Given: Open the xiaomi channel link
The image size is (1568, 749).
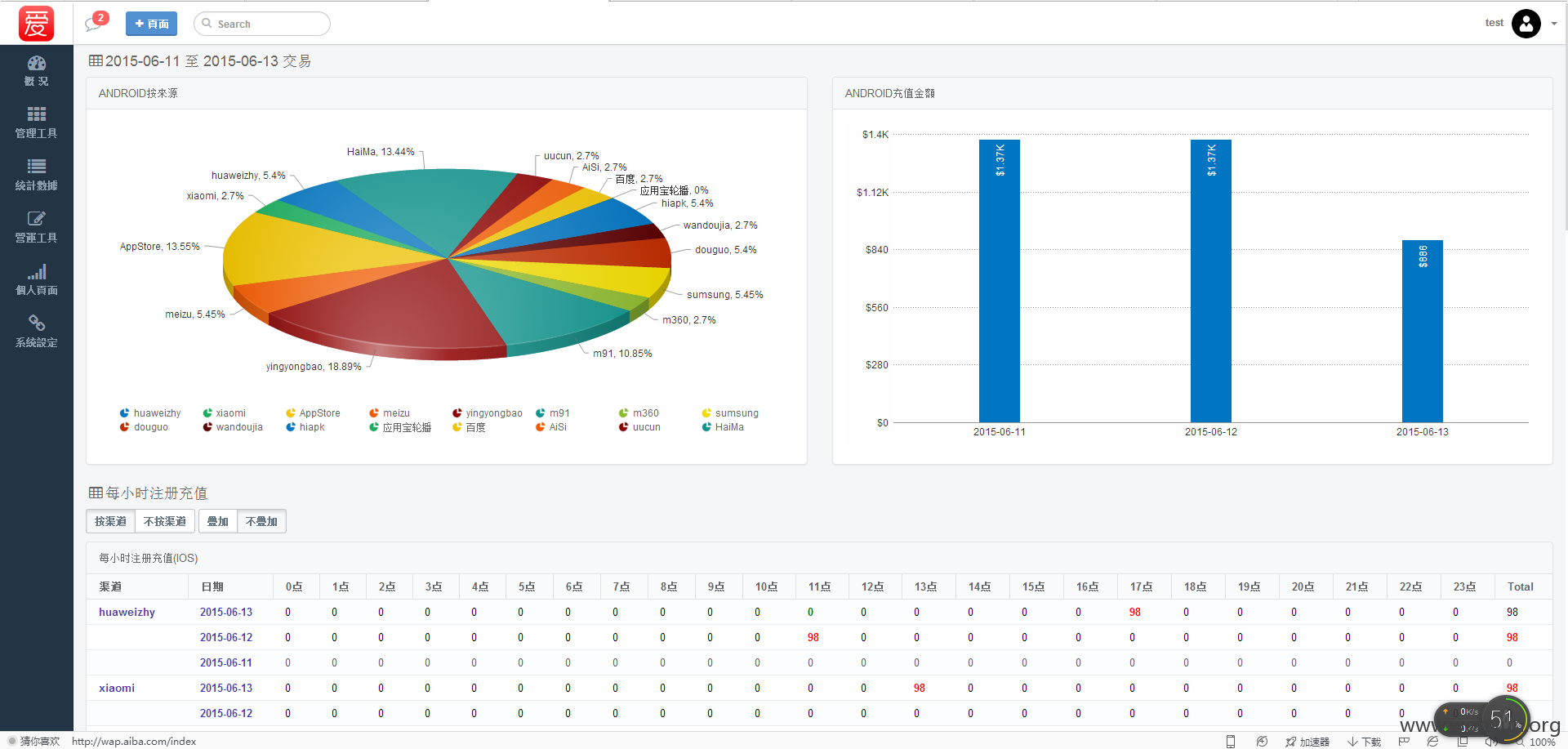Looking at the screenshot, I should pyautogui.click(x=117, y=689).
